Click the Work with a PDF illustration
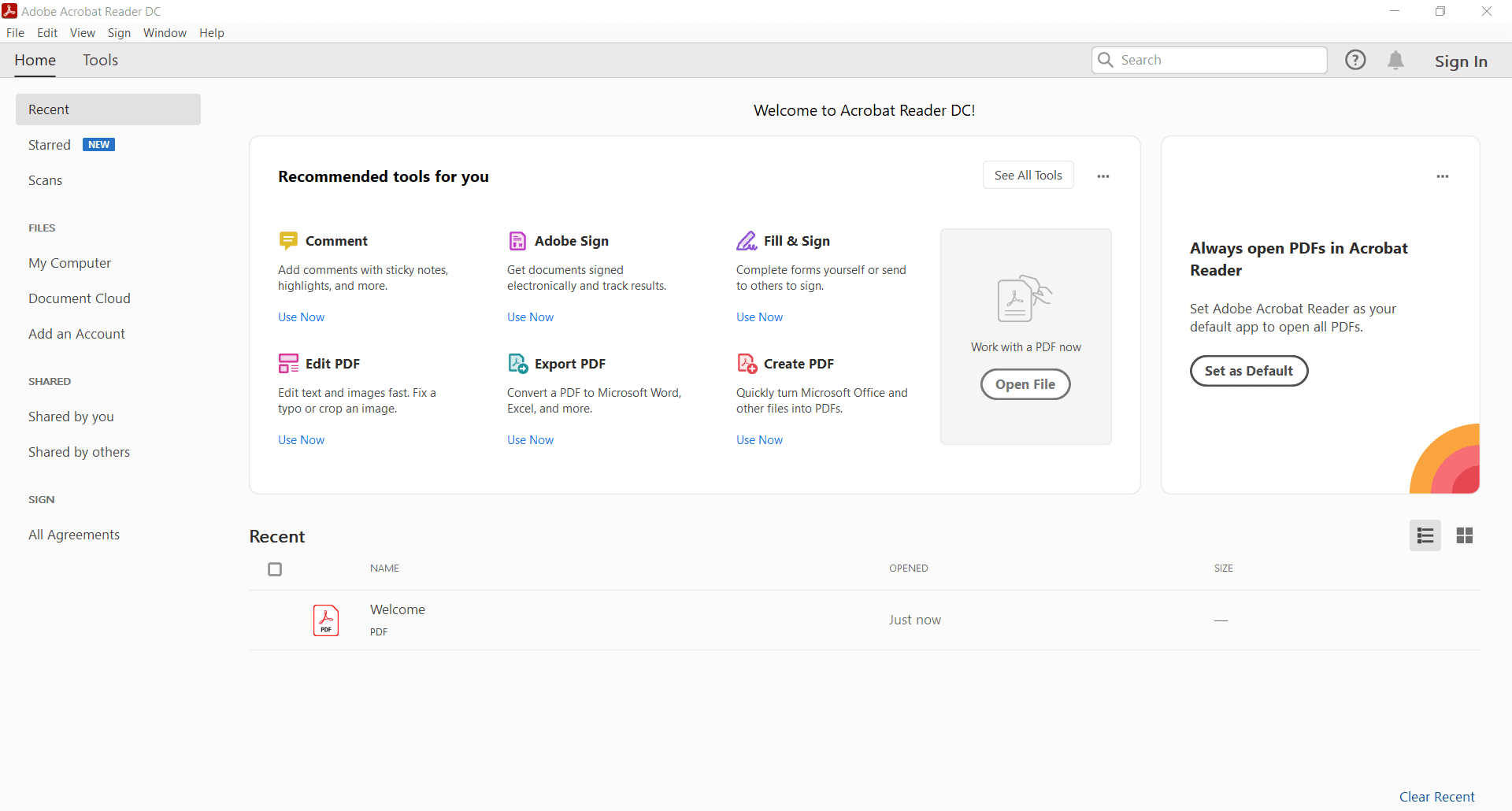Image resolution: width=1512 pixels, height=811 pixels. click(1025, 298)
